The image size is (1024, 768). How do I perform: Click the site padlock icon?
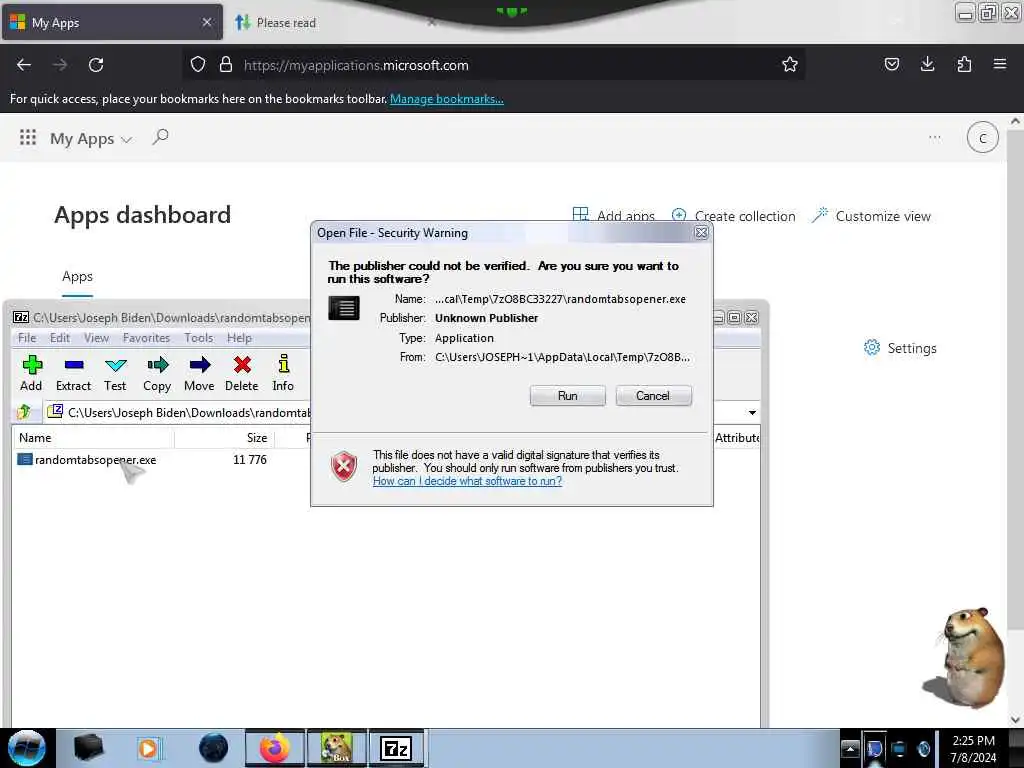pos(226,65)
